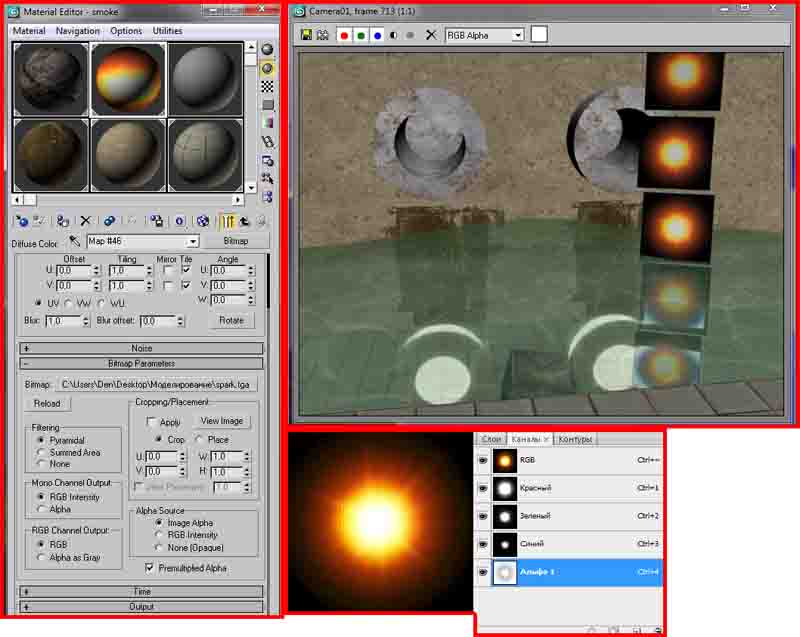This screenshot has width=800, height=637.
Task: Enable the red channel in render window
Action: 343,35
